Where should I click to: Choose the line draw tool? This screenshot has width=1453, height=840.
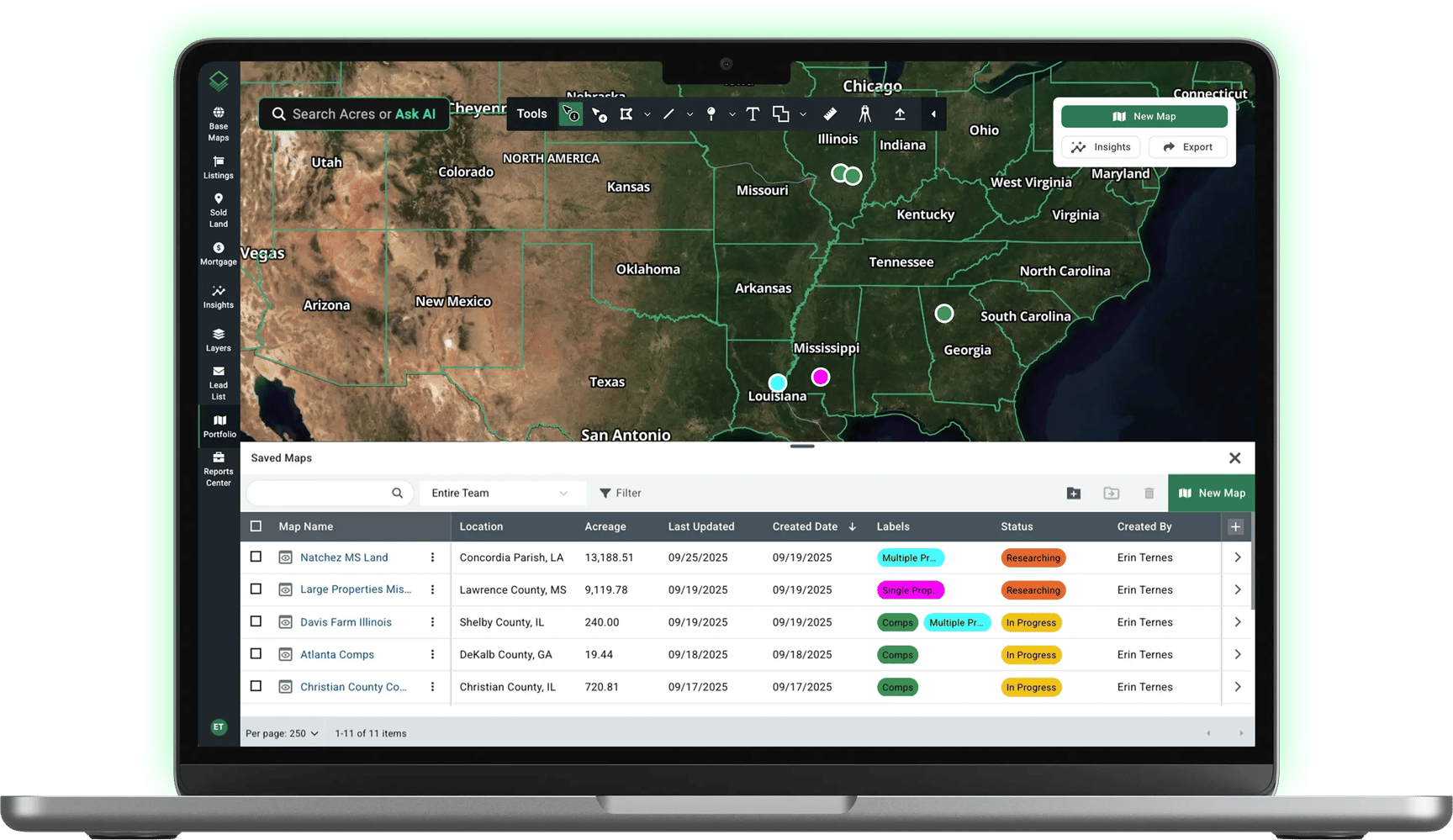pyautogui.click(x=668, y=114)
